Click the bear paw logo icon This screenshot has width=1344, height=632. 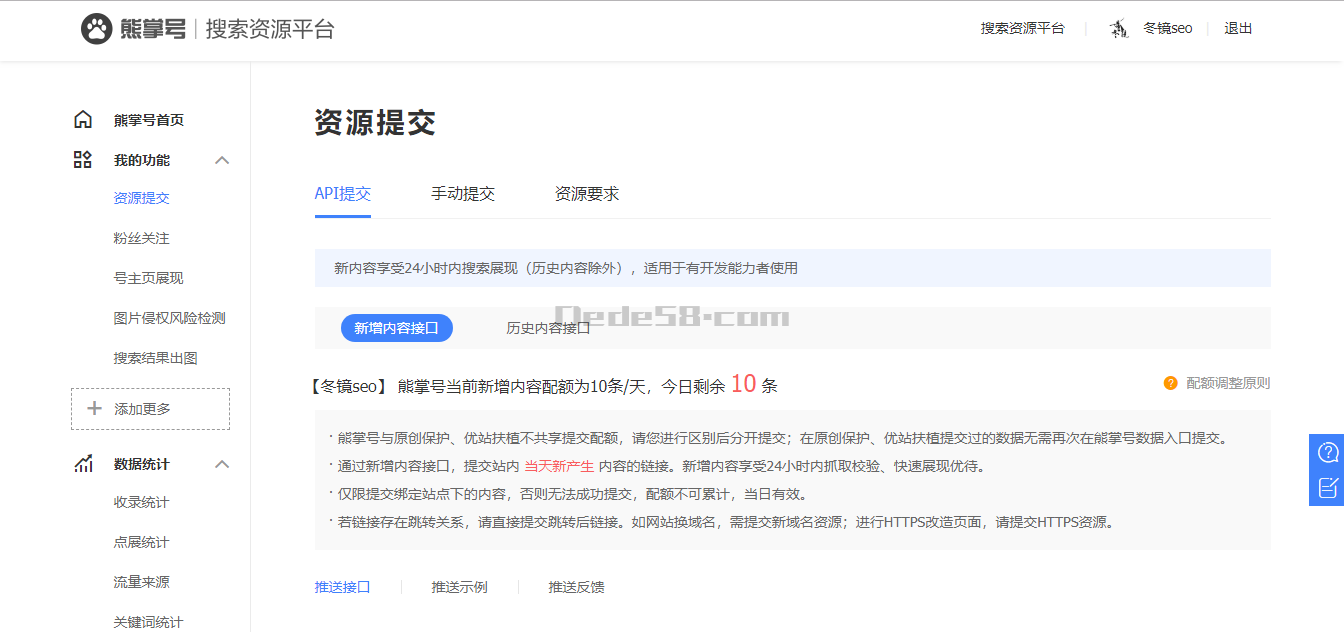97,29
